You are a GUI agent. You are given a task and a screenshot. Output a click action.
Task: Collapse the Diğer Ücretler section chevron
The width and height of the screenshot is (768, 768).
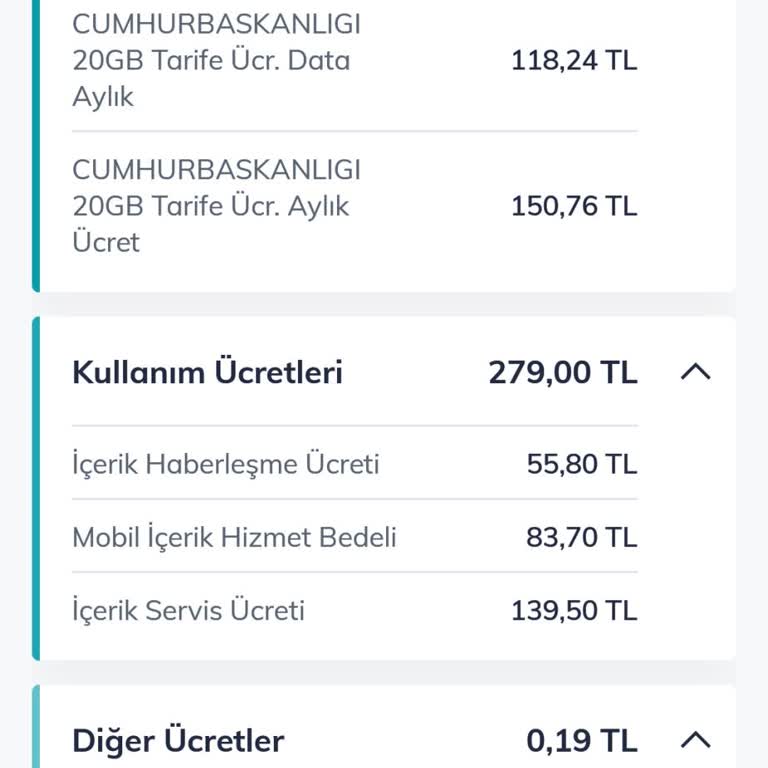click(x=695, y=740)
